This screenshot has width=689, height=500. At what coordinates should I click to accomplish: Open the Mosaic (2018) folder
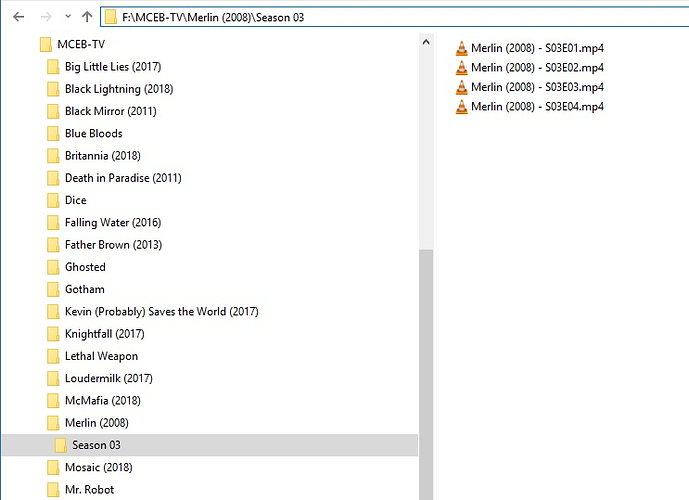click(x=98, y=467)
